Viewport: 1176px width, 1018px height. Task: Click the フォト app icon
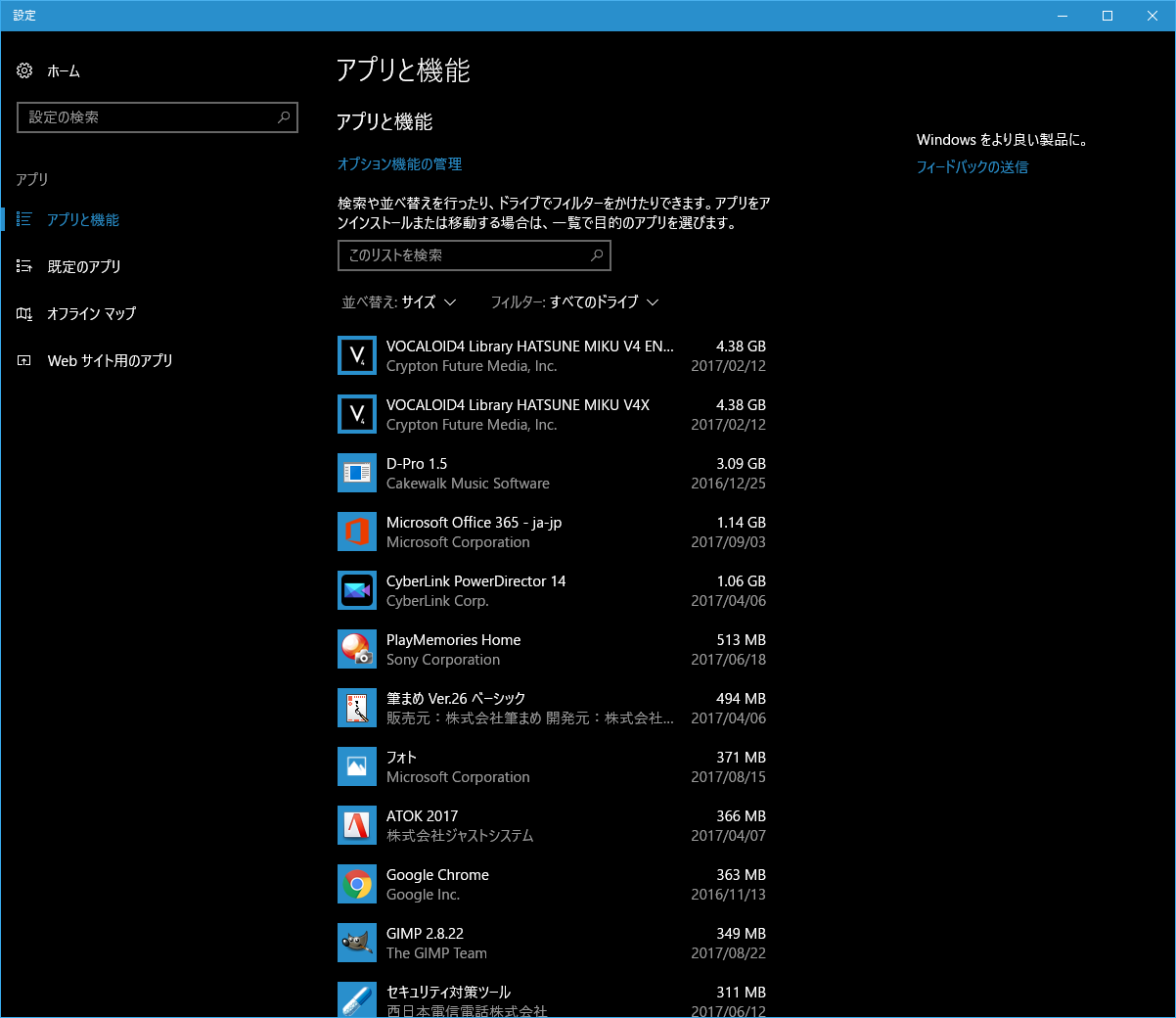point(357,766)
